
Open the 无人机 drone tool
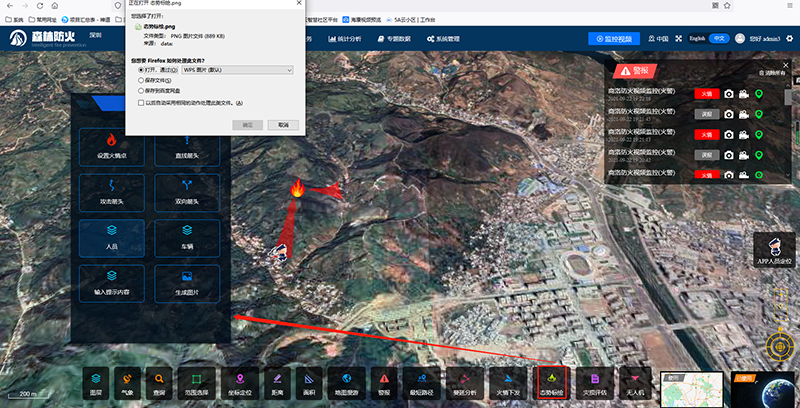[x=635, y=383]
